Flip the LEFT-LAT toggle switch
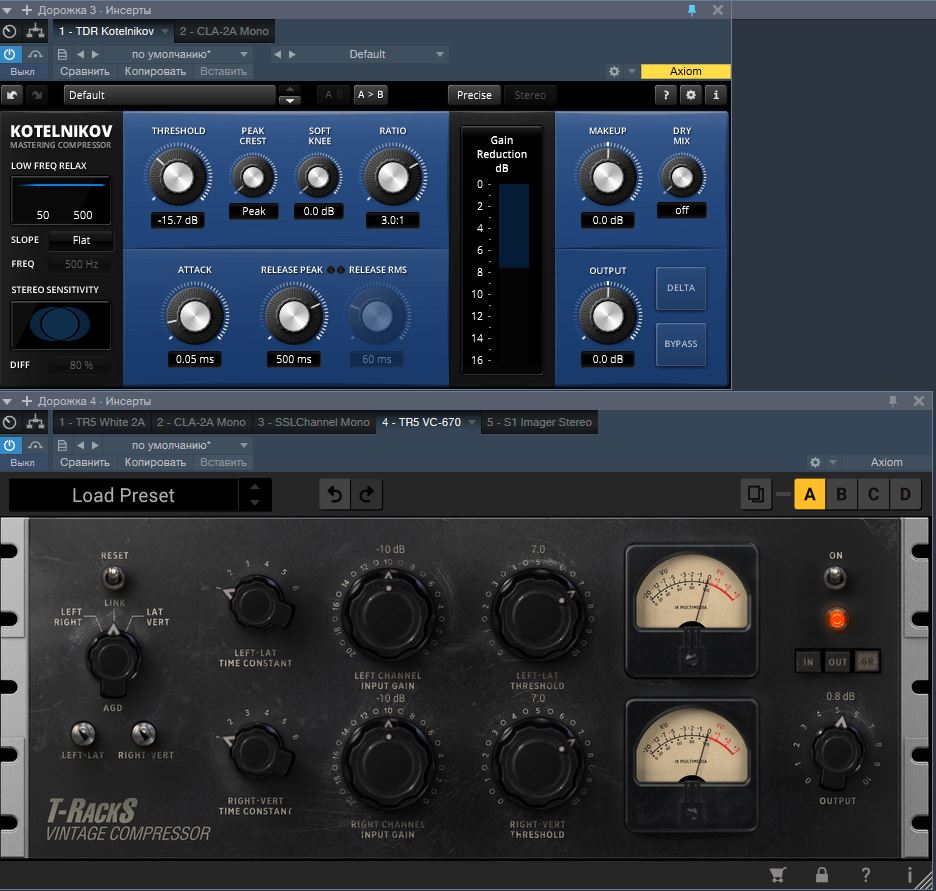This screenshot has height=891, width=936. (x=83, y=733)
